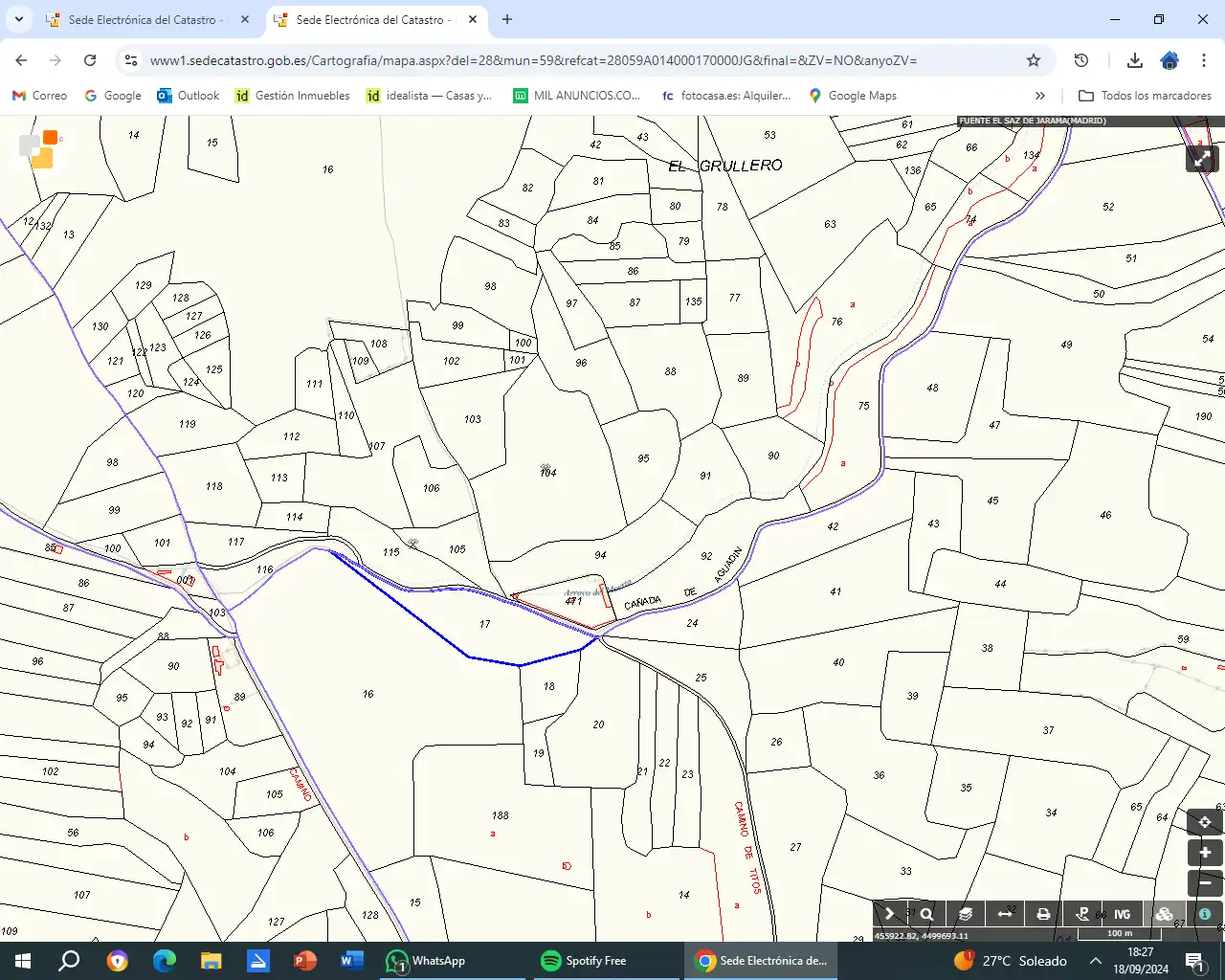Close the first Sede Electrónica tab
Image resolution: width=1225 pixels, height=980 pixels.
[245, 19]
